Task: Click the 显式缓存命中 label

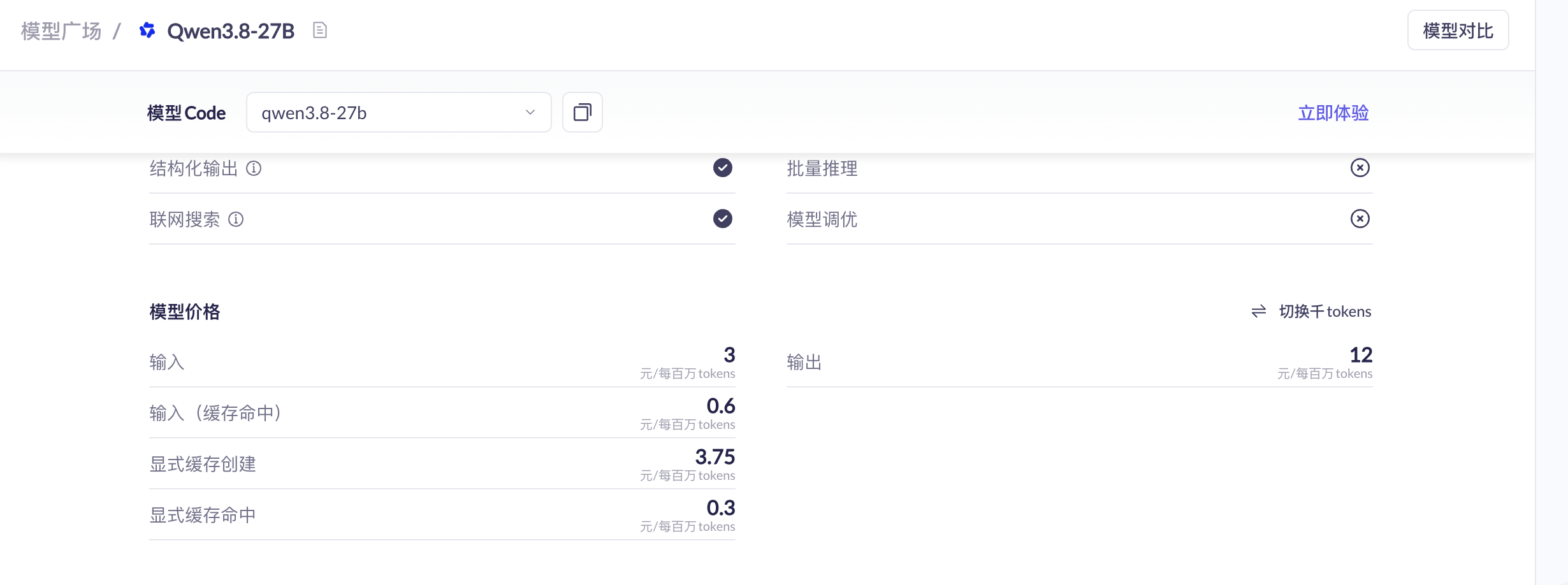Action: point(203,515)
